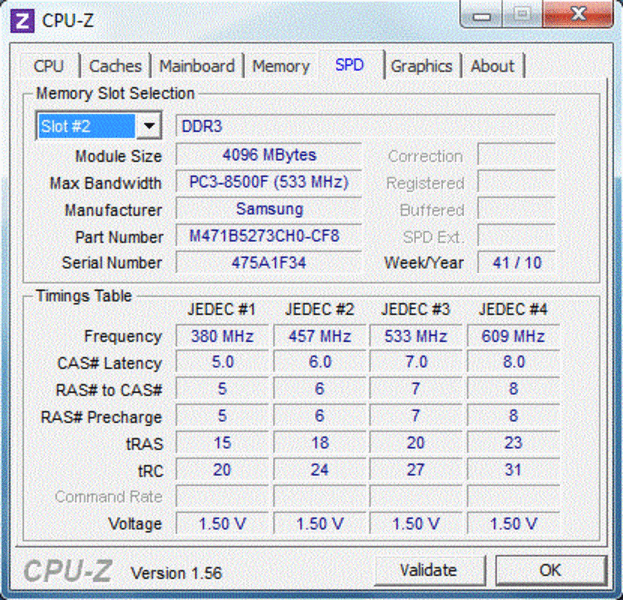This screenshot has width=623, height=600.
Task: Go to the Graphics tab
Action: [x=422, y=66]
